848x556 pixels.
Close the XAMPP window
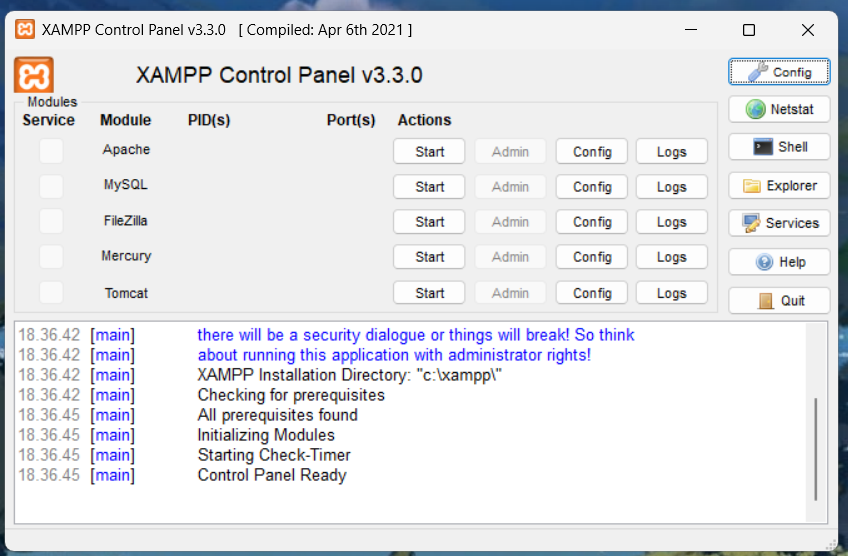(x=807, y=30)
